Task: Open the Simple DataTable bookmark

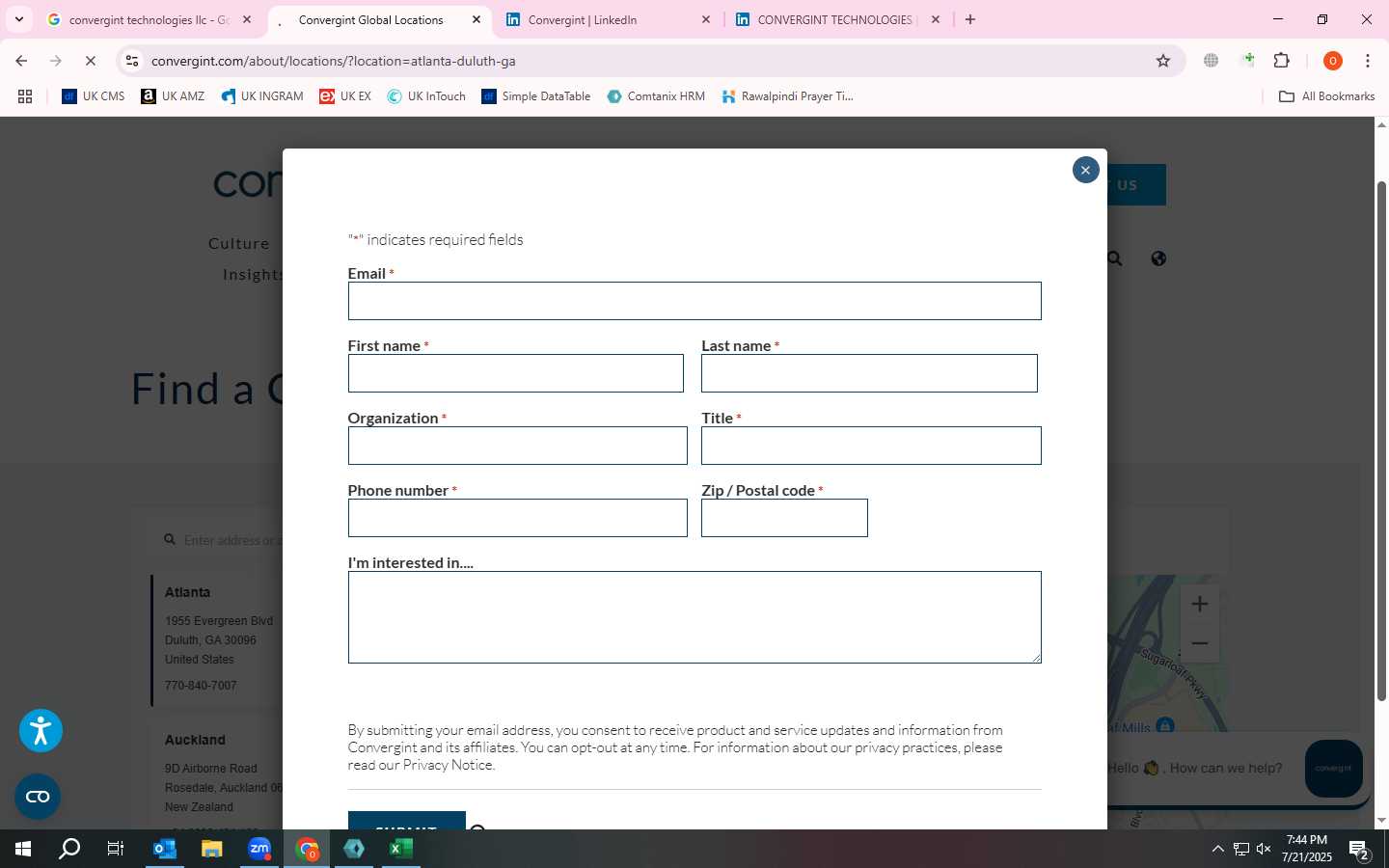Action: pyautogui.click(x=536, y=96)
